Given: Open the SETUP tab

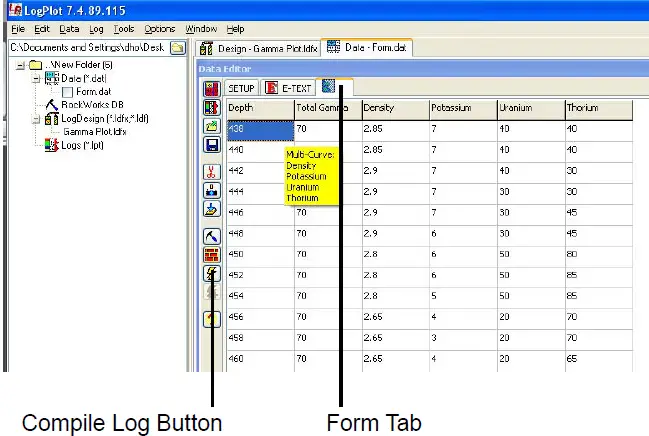Looking at the screenshot, I should tap(241, 88).
